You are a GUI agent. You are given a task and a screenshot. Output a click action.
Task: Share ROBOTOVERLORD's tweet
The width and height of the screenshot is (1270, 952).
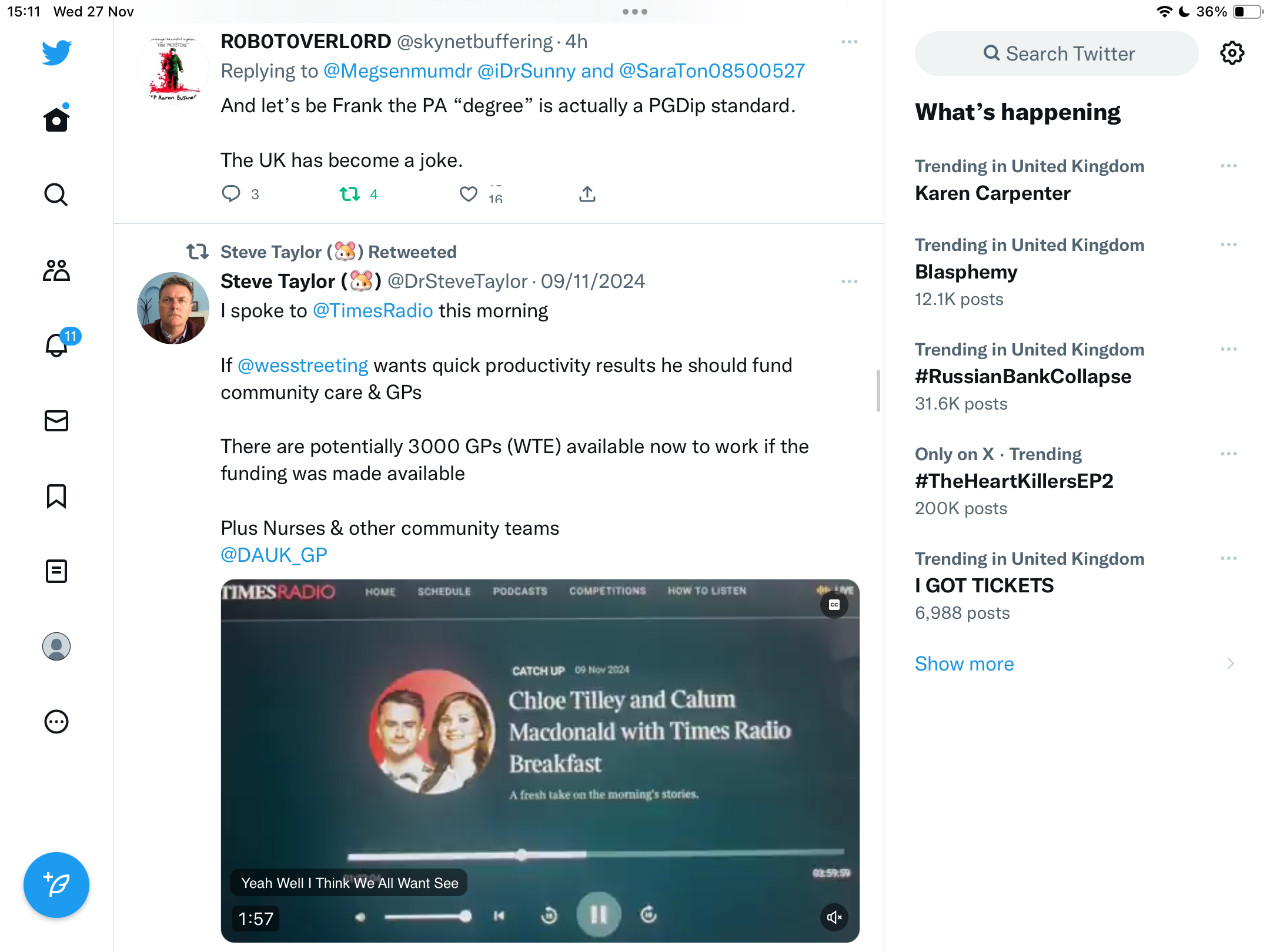pyautogui.click(x=587, y=194)
